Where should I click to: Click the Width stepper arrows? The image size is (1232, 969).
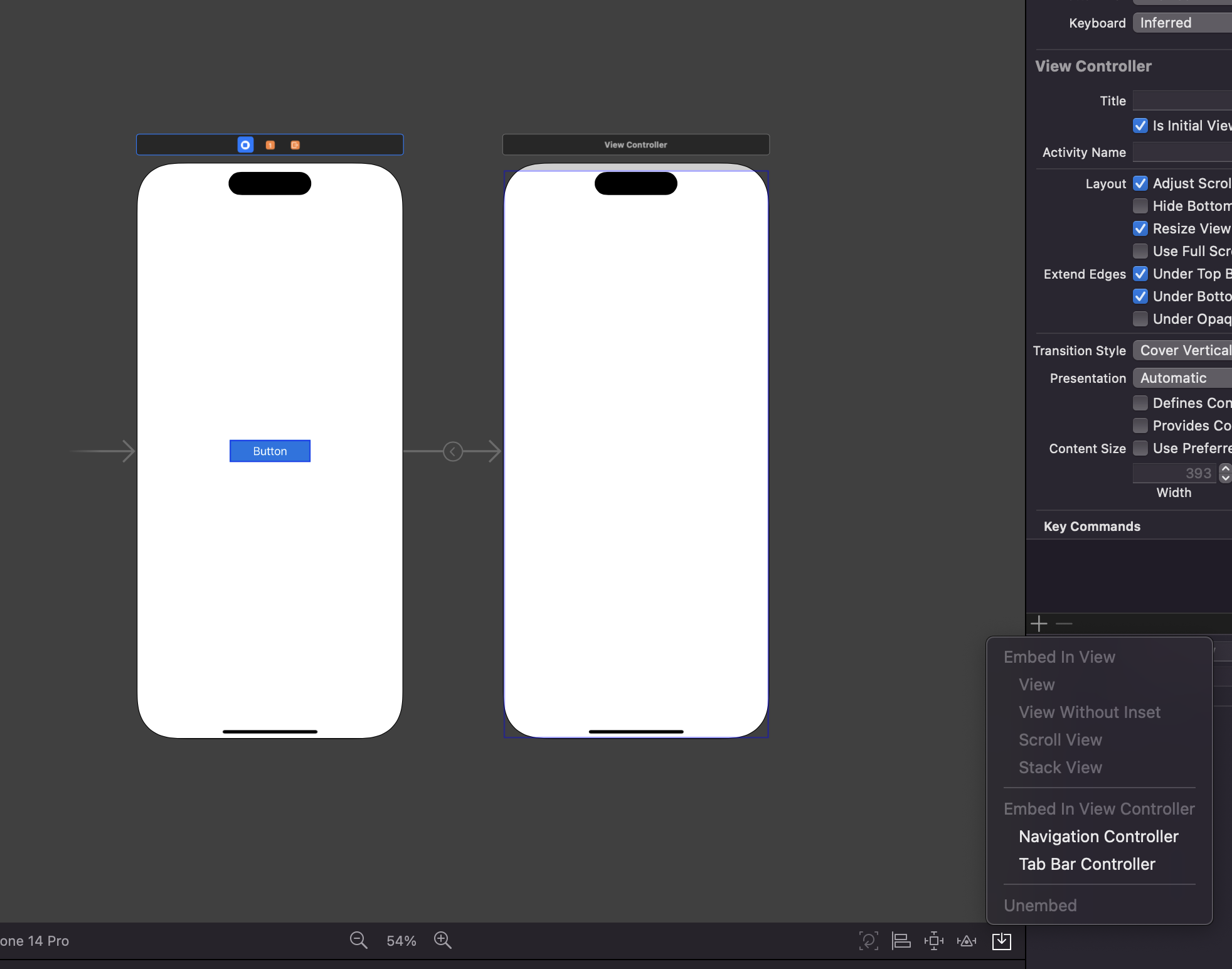[1225, 473]
